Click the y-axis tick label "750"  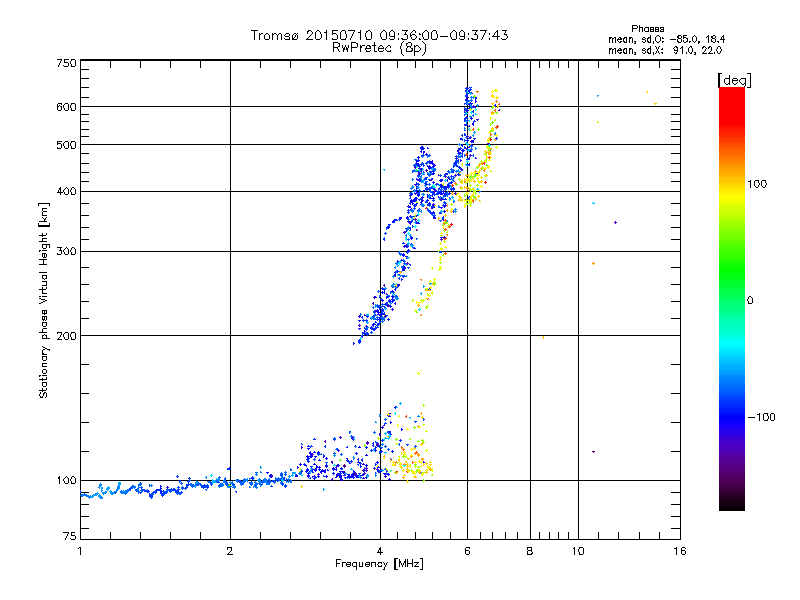pyautogui.click(x=66, y=63)
